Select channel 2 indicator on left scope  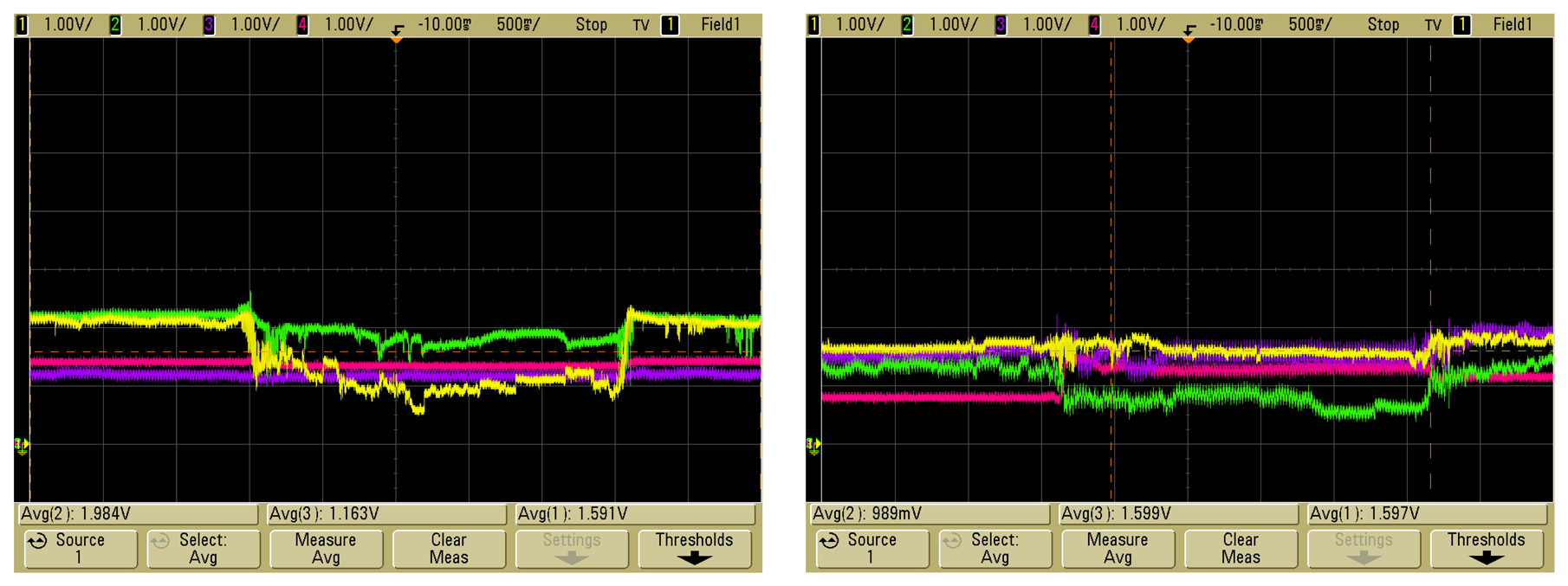tap(115, 25)
